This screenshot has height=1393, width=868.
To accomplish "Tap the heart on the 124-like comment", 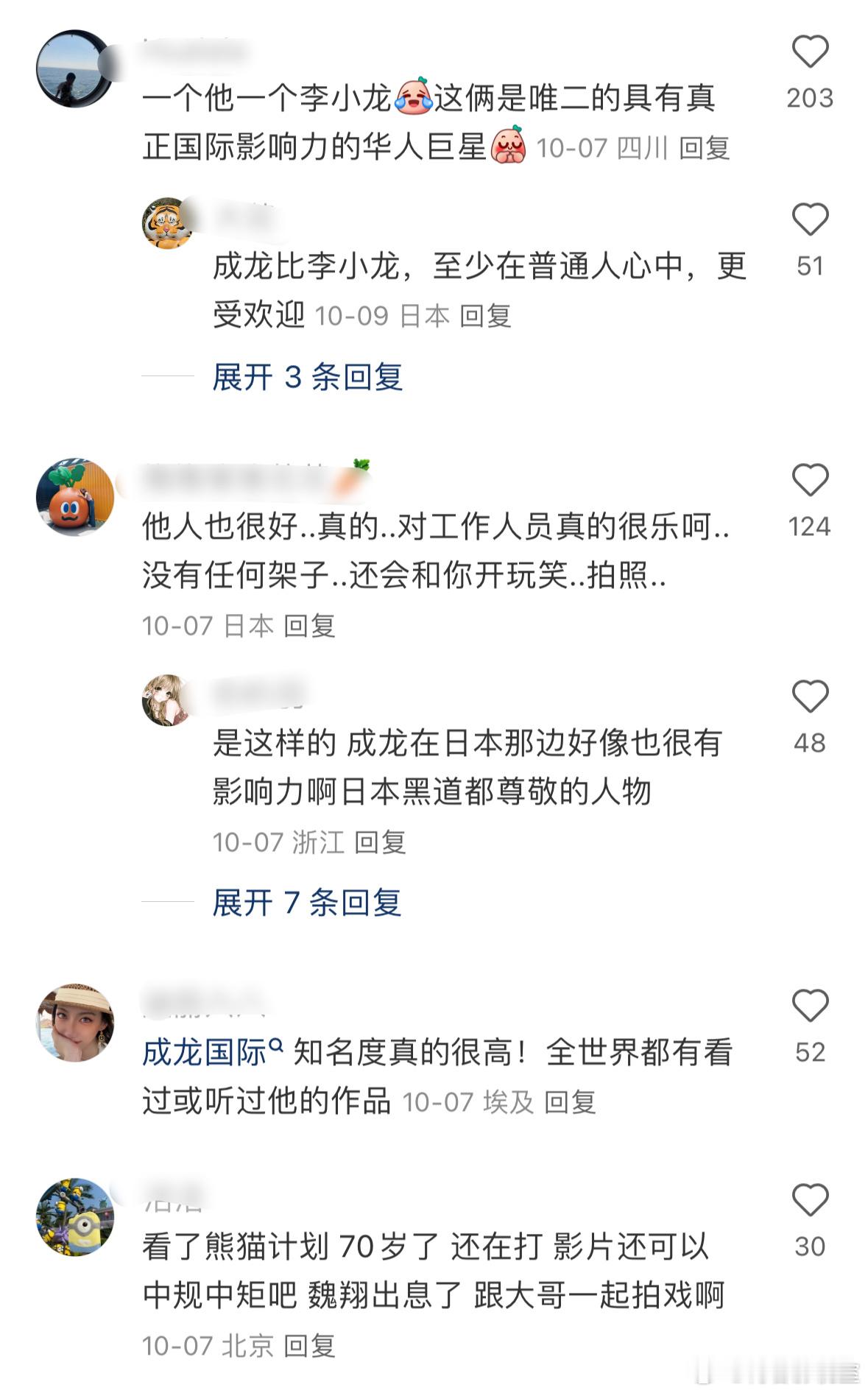I will coord(810,480).
